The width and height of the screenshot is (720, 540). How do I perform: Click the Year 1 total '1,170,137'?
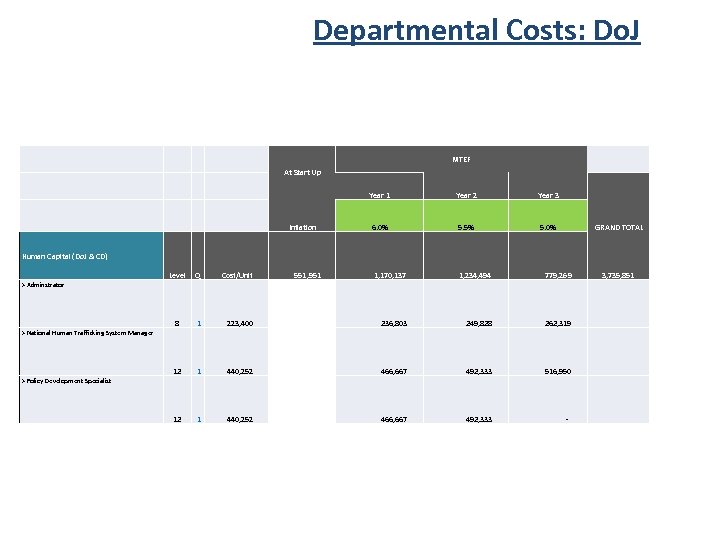tap(390, 276)
